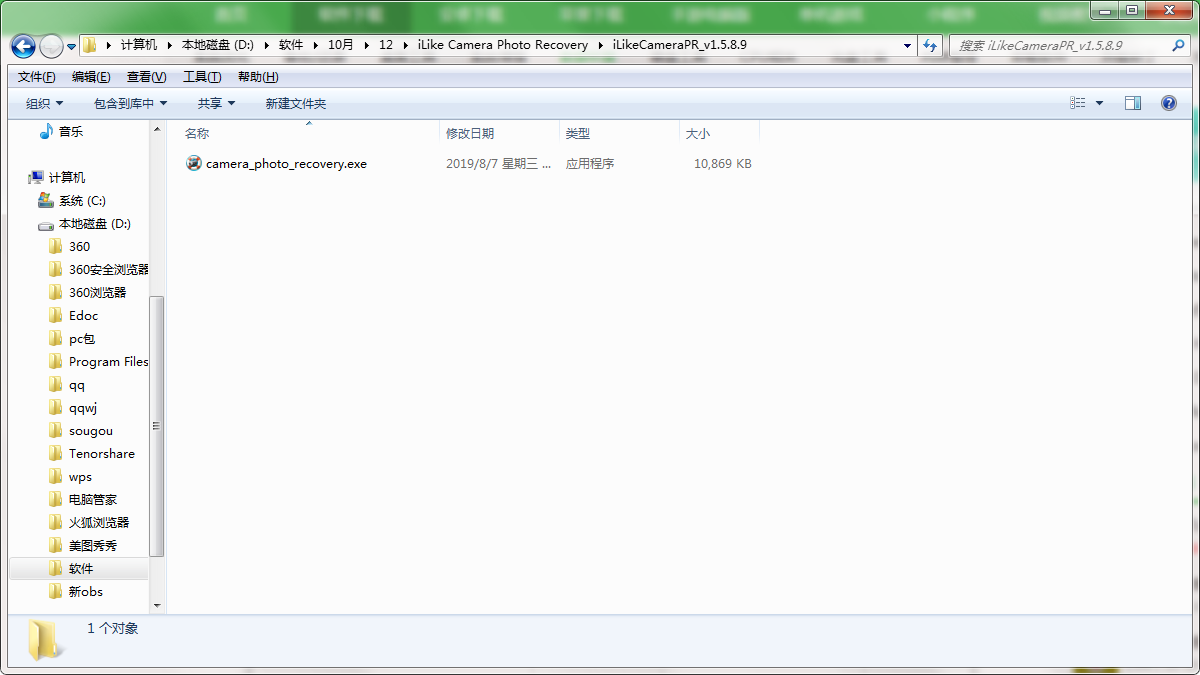Click iLike Camera Photo Recovery breadcrumb

[502, 45]
